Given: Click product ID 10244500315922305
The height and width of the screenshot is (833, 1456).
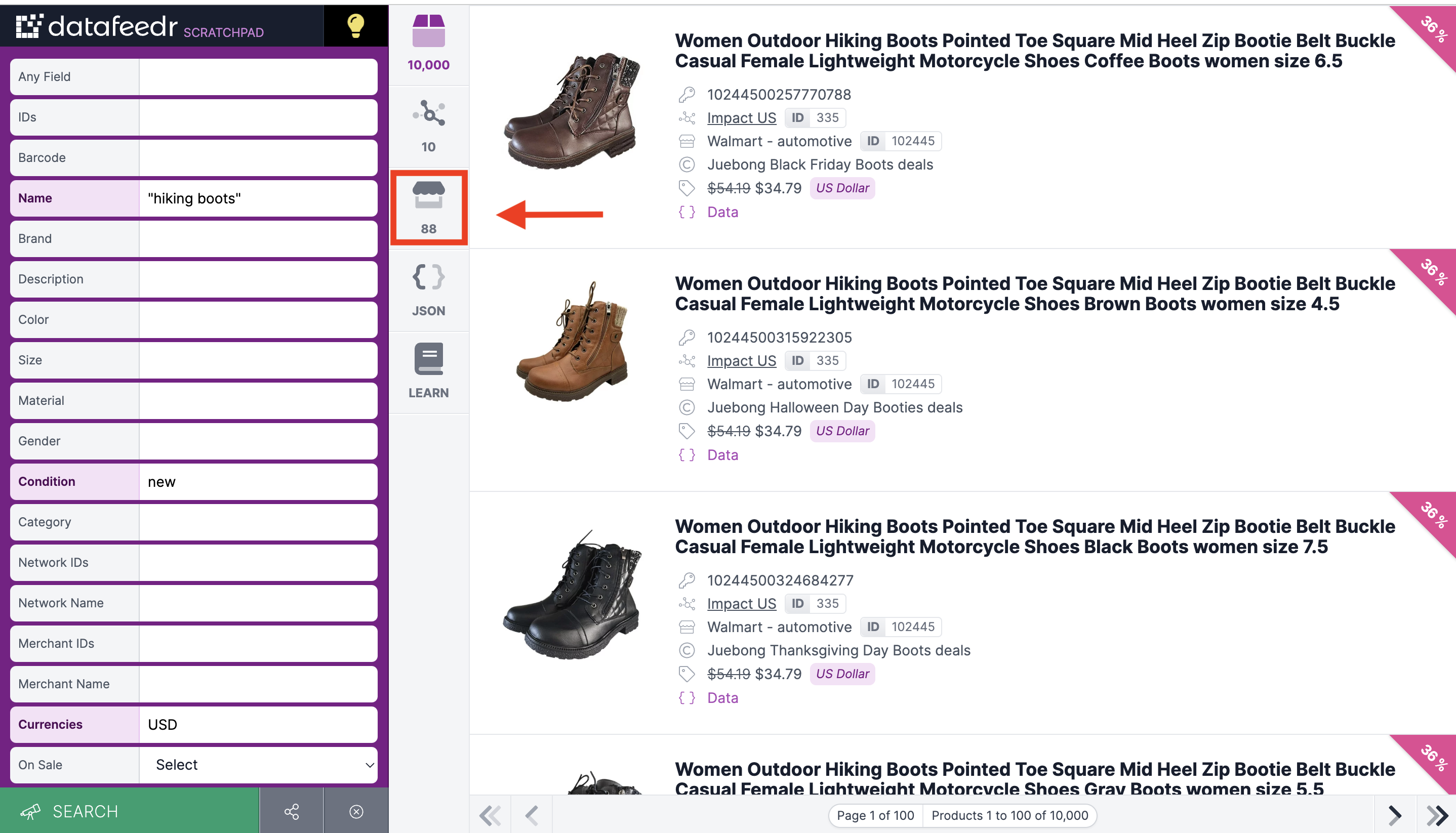Looking at the screenshot, I should coord(780,338).
